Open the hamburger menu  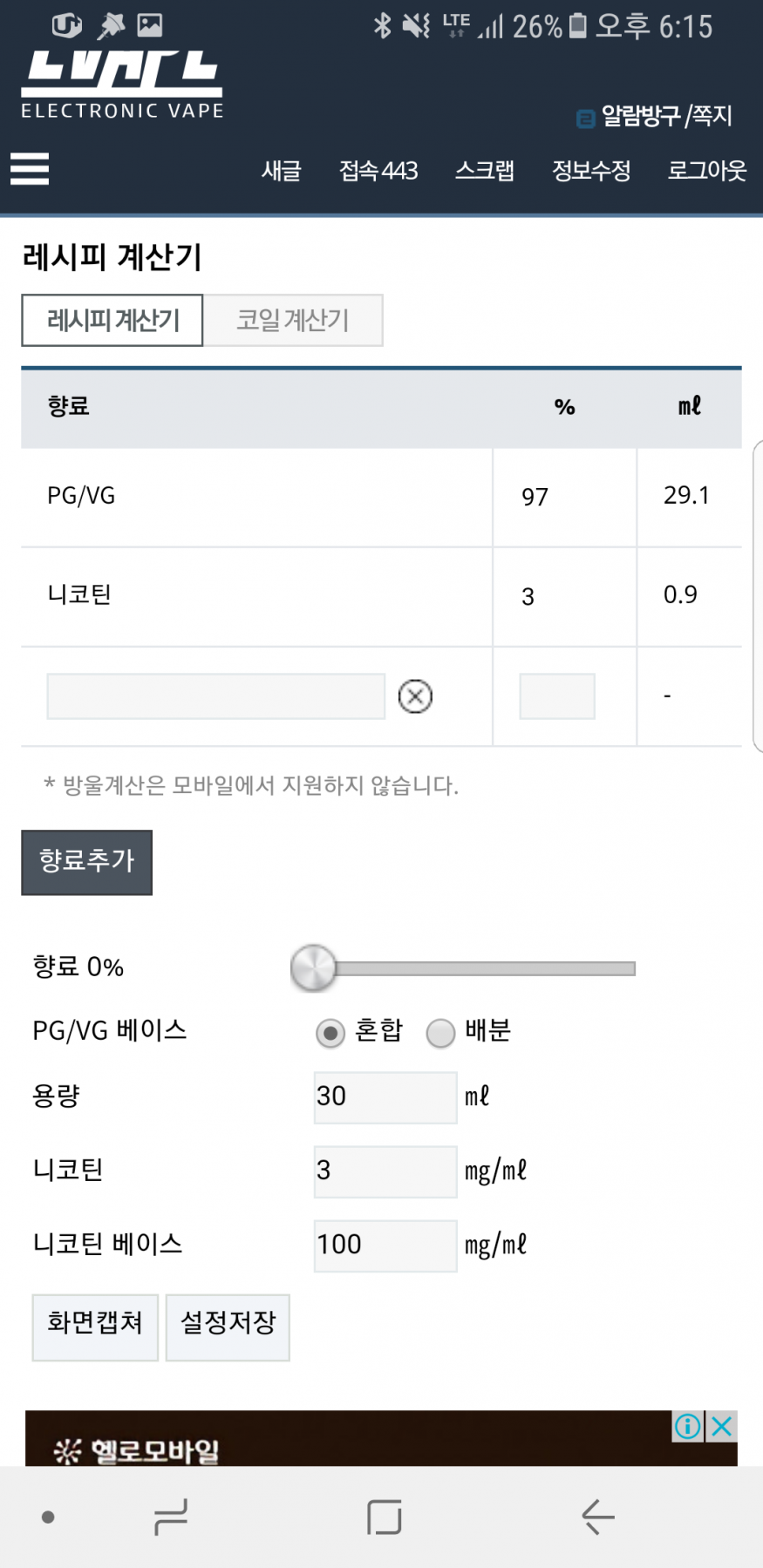(30, 168)
